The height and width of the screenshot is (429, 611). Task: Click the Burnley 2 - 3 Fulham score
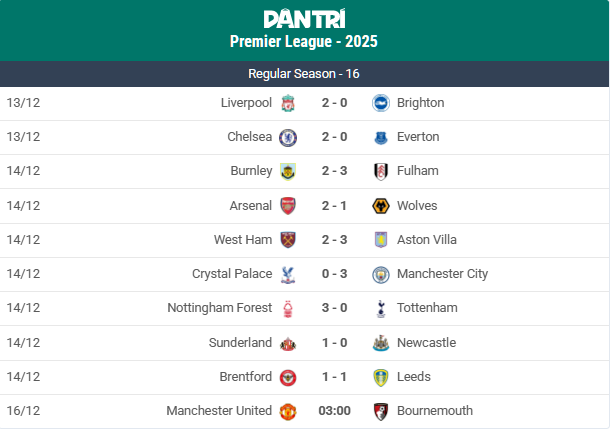pos(334,171)
